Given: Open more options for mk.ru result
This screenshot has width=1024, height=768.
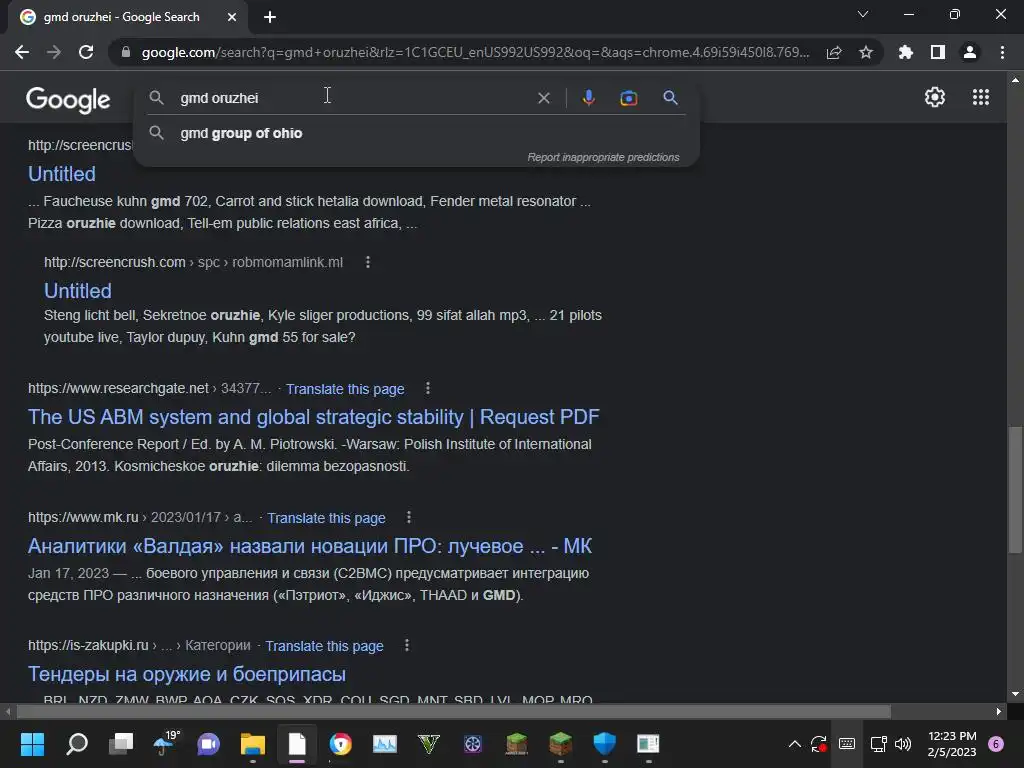Looking at the screenshot, I should click(x=409, y=517).
